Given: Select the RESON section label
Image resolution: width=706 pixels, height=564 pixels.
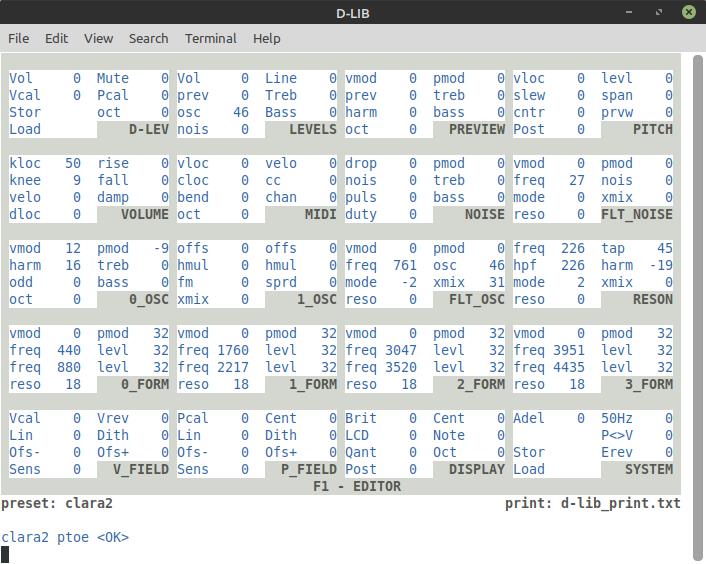Looking at the screenshot, I should (x=653, y=300).
